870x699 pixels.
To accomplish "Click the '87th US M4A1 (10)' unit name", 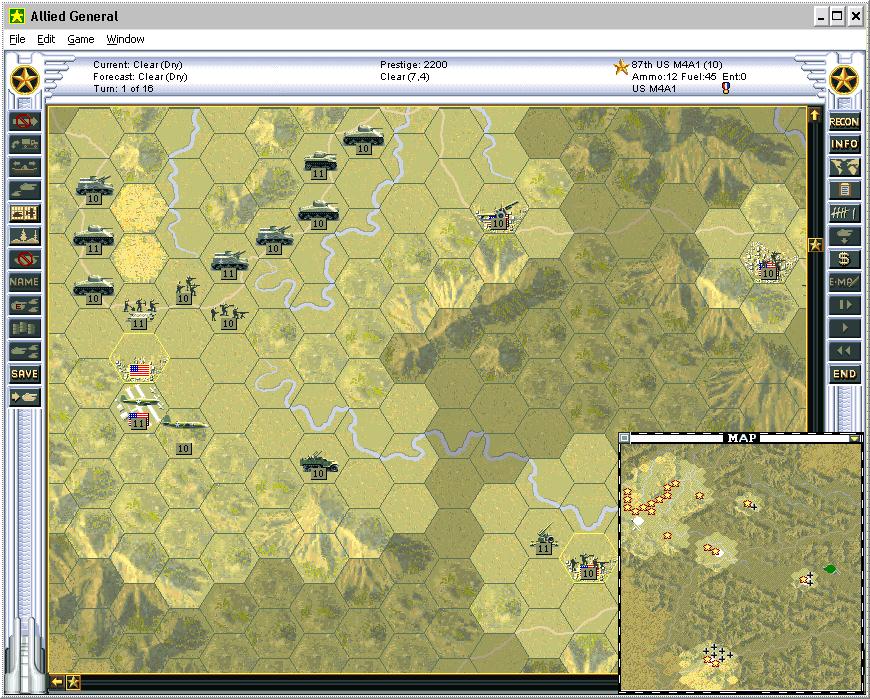I will coord(677,64).
